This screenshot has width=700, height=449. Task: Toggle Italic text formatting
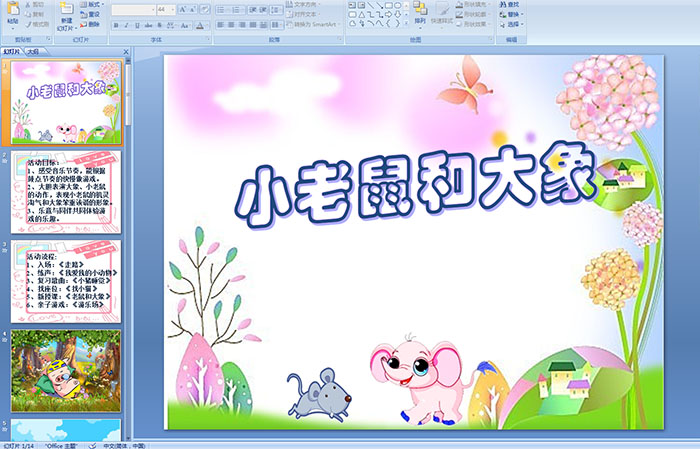(x=126, y=25)
